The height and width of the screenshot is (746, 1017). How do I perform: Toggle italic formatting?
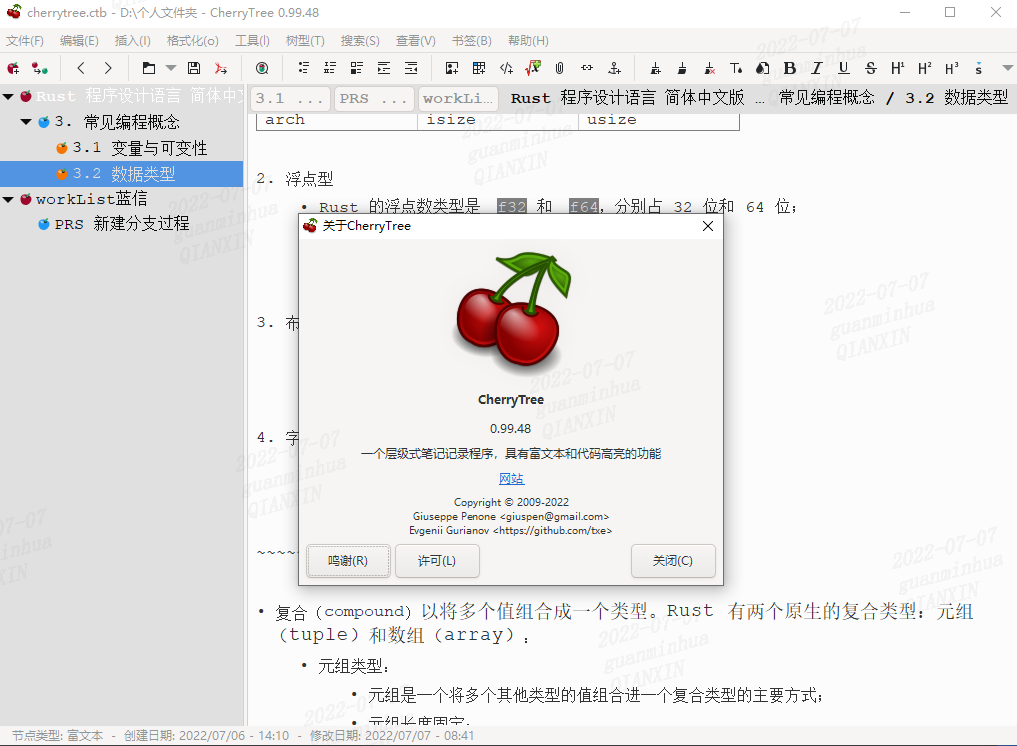click(817, 68)
